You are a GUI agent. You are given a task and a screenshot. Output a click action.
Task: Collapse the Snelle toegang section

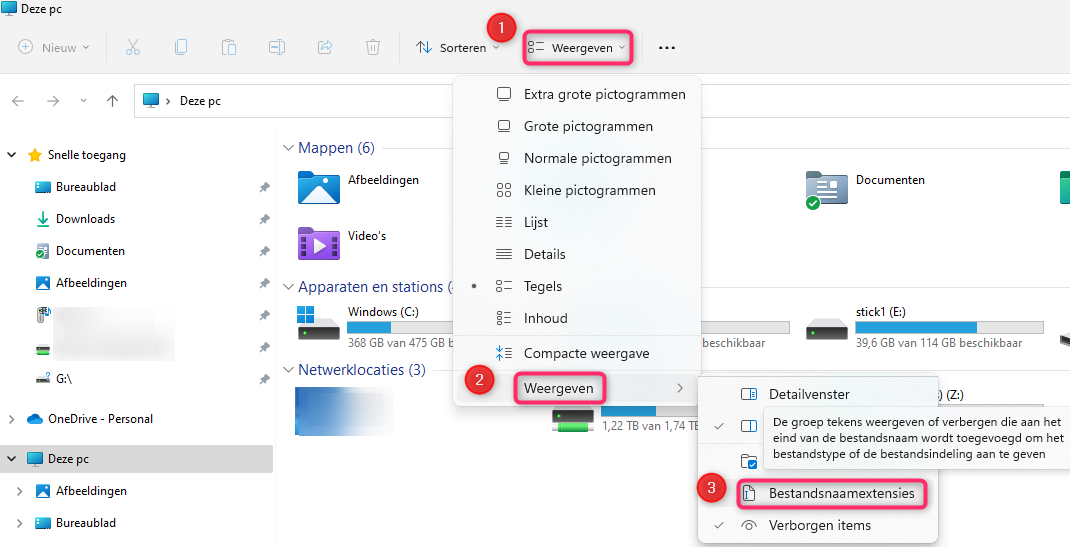(x=12, y=155)
